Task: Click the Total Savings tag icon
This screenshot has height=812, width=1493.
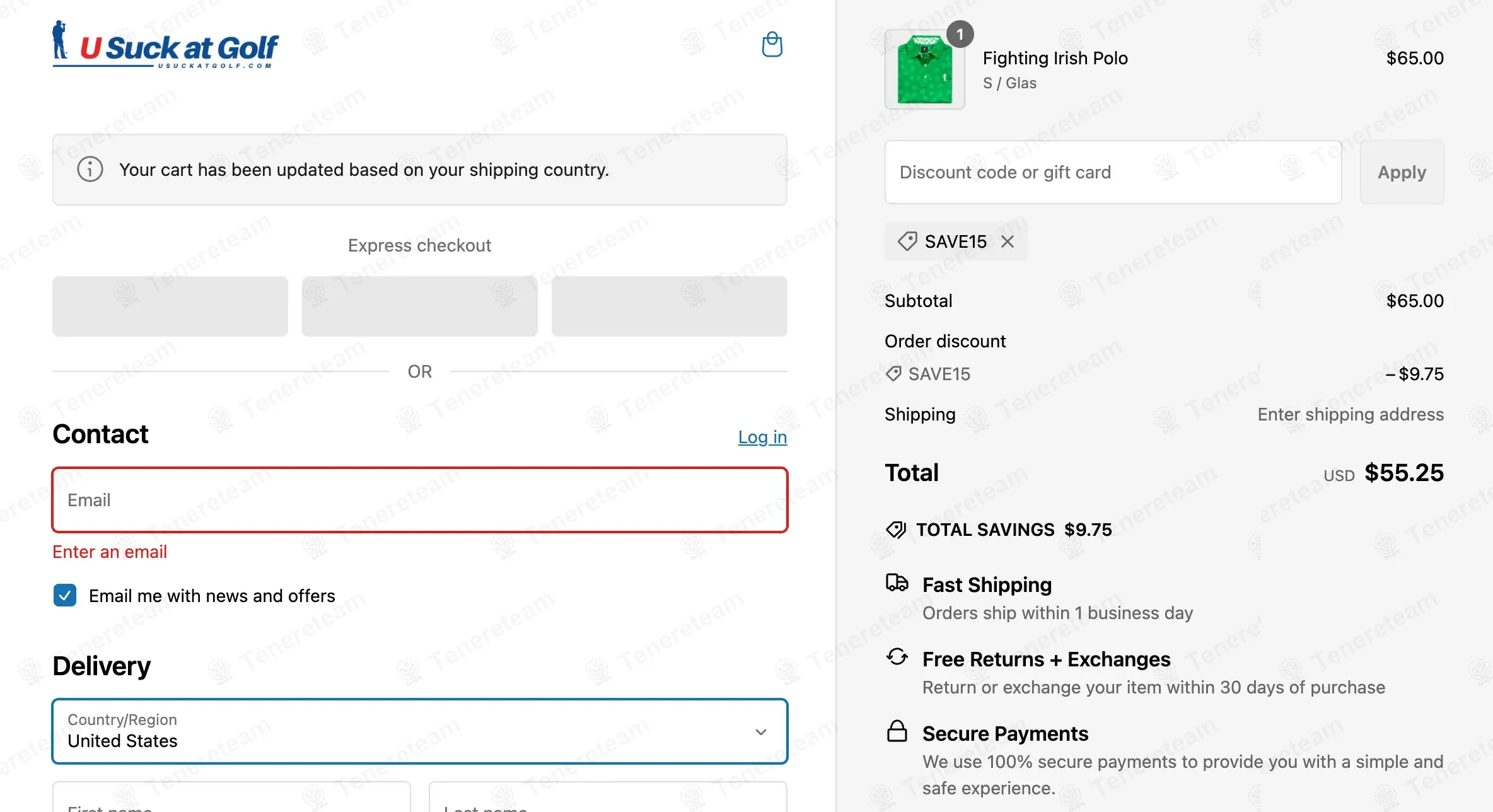Action: [896, 530]
